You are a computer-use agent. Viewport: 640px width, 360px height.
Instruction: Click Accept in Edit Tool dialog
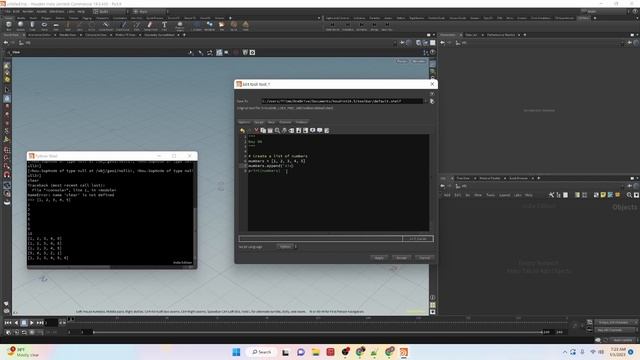click(402, 258)
